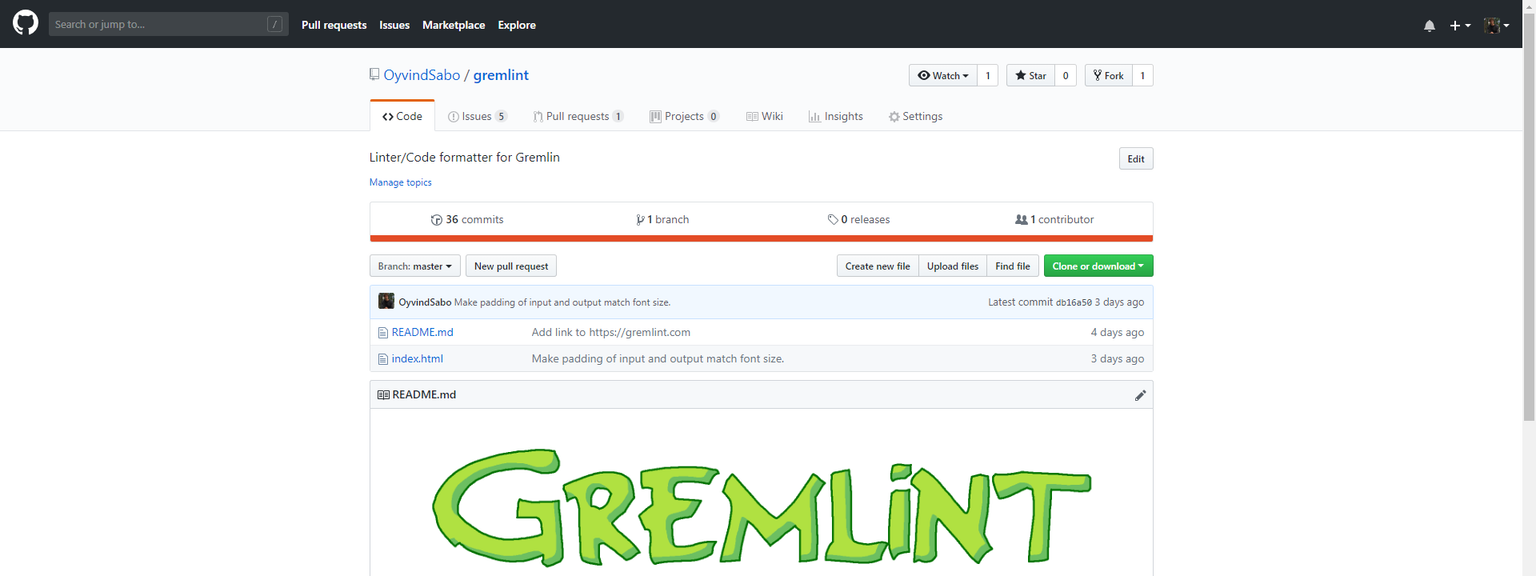Open commit hash db16a50

[1074, 302]
